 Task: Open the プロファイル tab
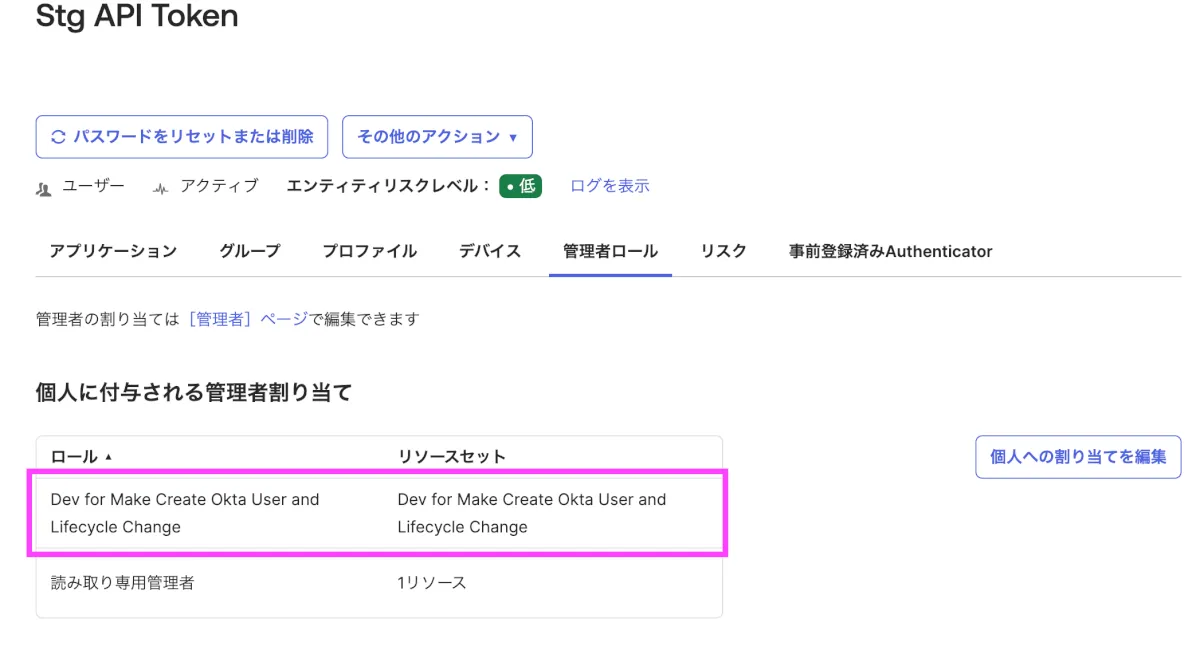(369, 251)
